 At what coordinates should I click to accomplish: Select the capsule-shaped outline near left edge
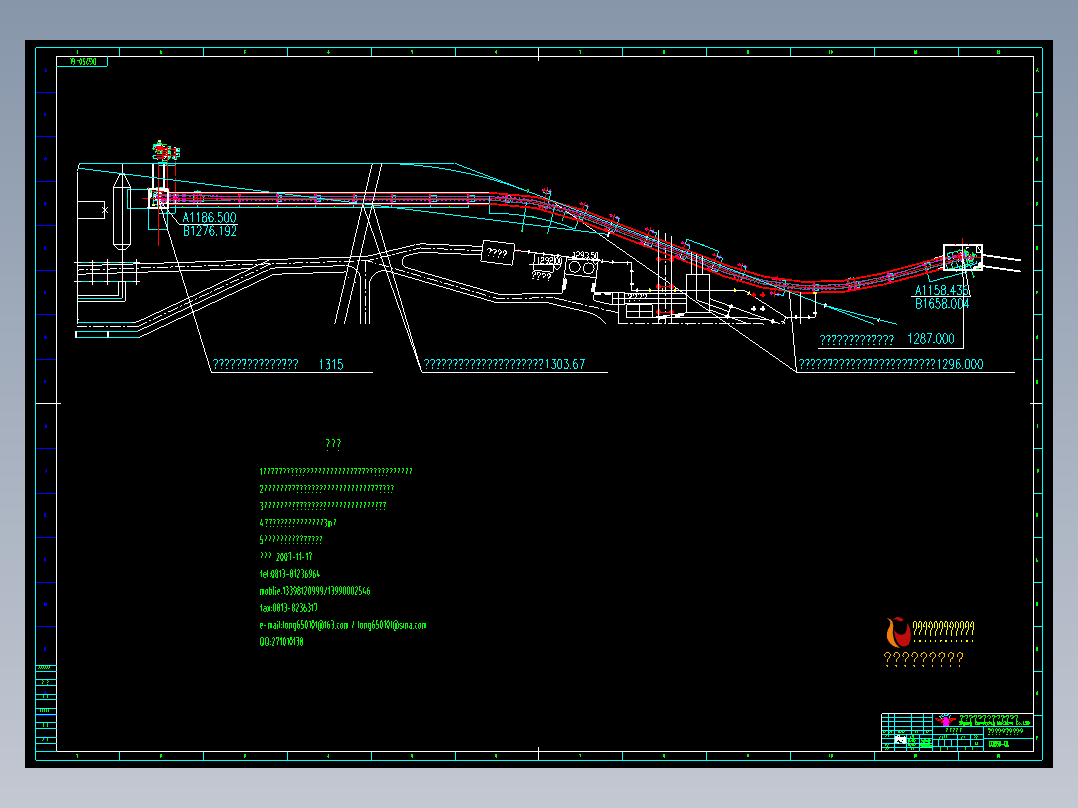coord(122,212)
